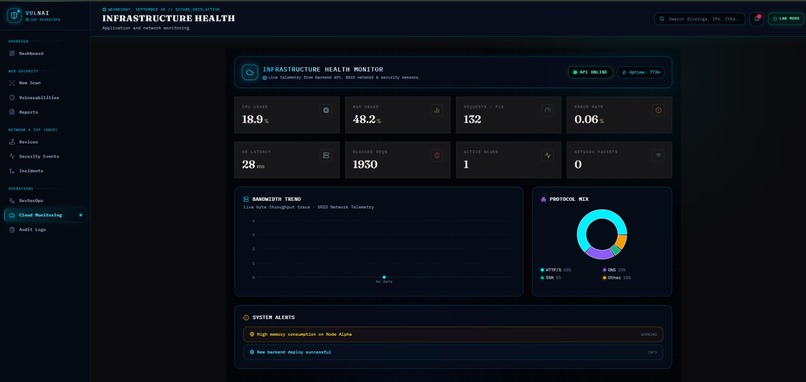Screen dimensions: 806x382
Task: Click the Devices icon in sidebar
Action: [x=12, y=141]
